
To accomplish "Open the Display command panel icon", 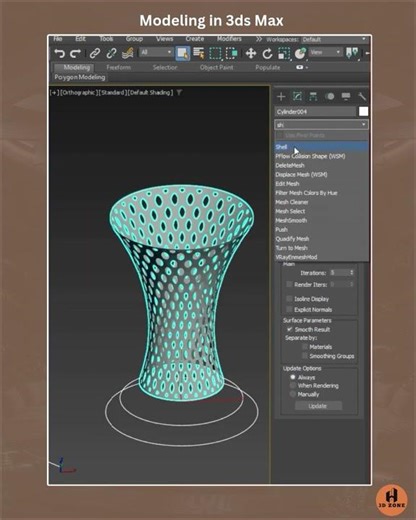I will click(x=346, y=96).
